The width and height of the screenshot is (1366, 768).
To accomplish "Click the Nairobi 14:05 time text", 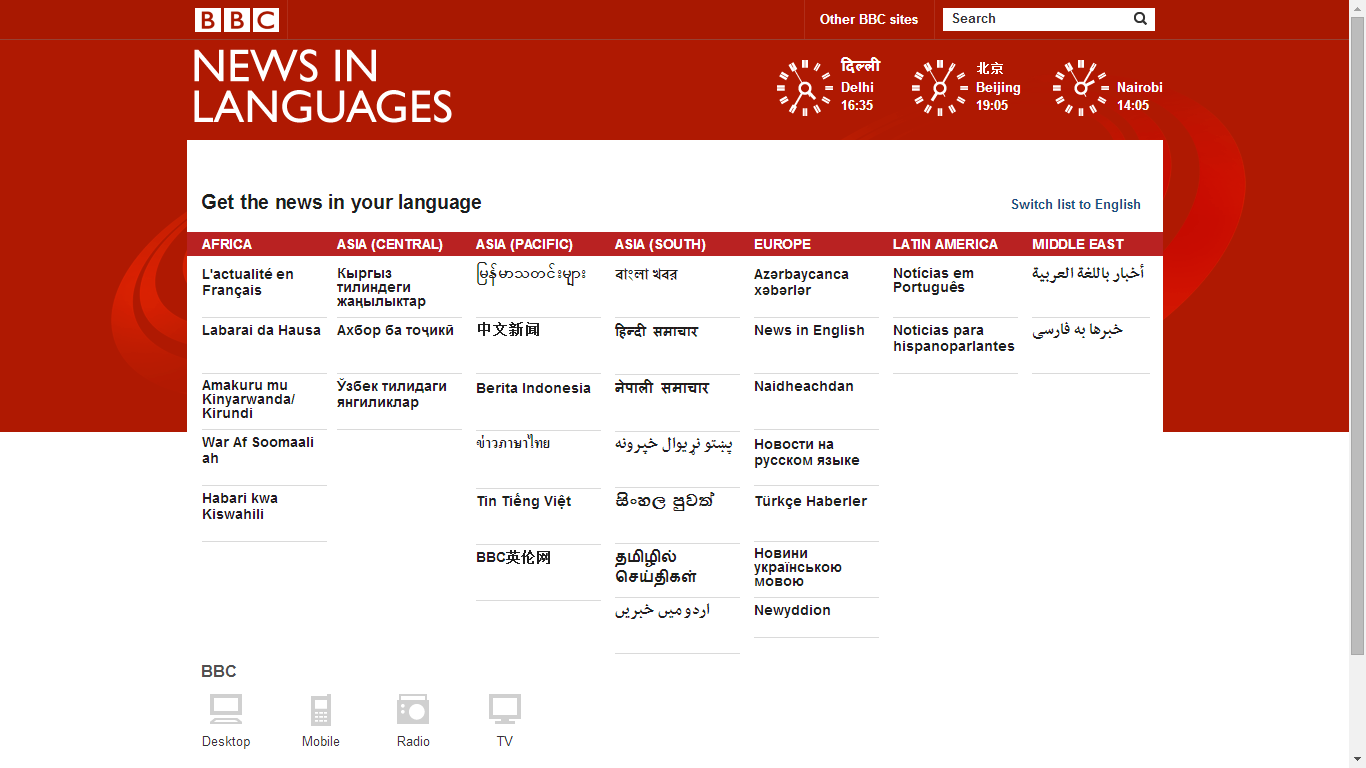I will click(1133, 105).
